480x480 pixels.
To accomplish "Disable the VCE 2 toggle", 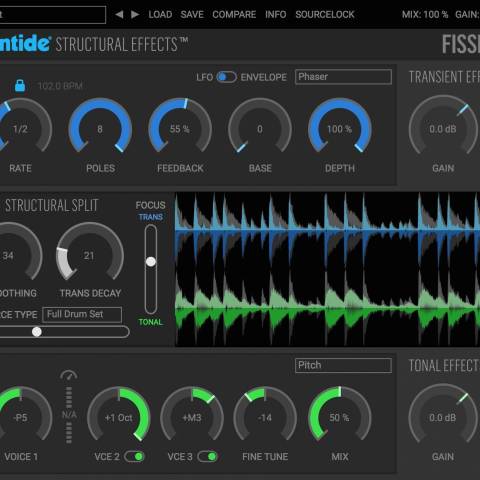I will pos(134,456).
